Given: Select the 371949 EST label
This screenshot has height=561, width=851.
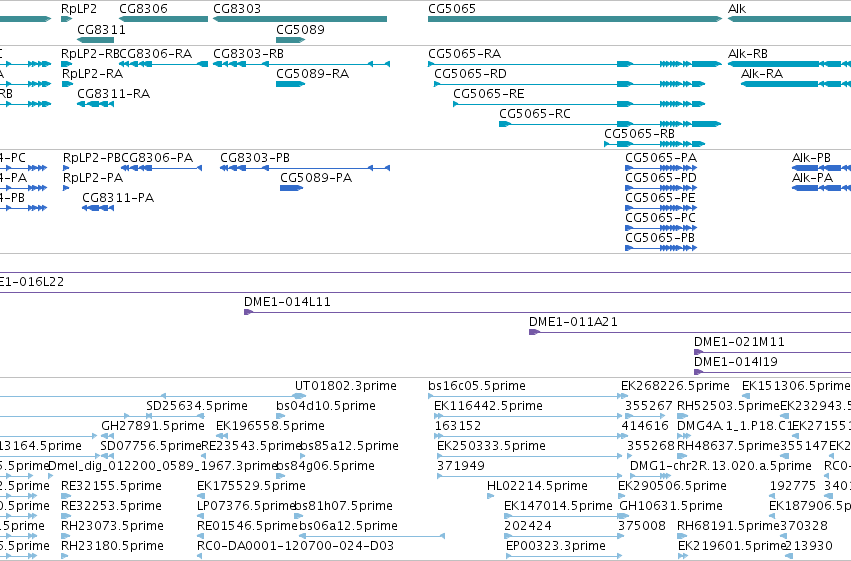Looking at the screenshot, I should (461, 467).
